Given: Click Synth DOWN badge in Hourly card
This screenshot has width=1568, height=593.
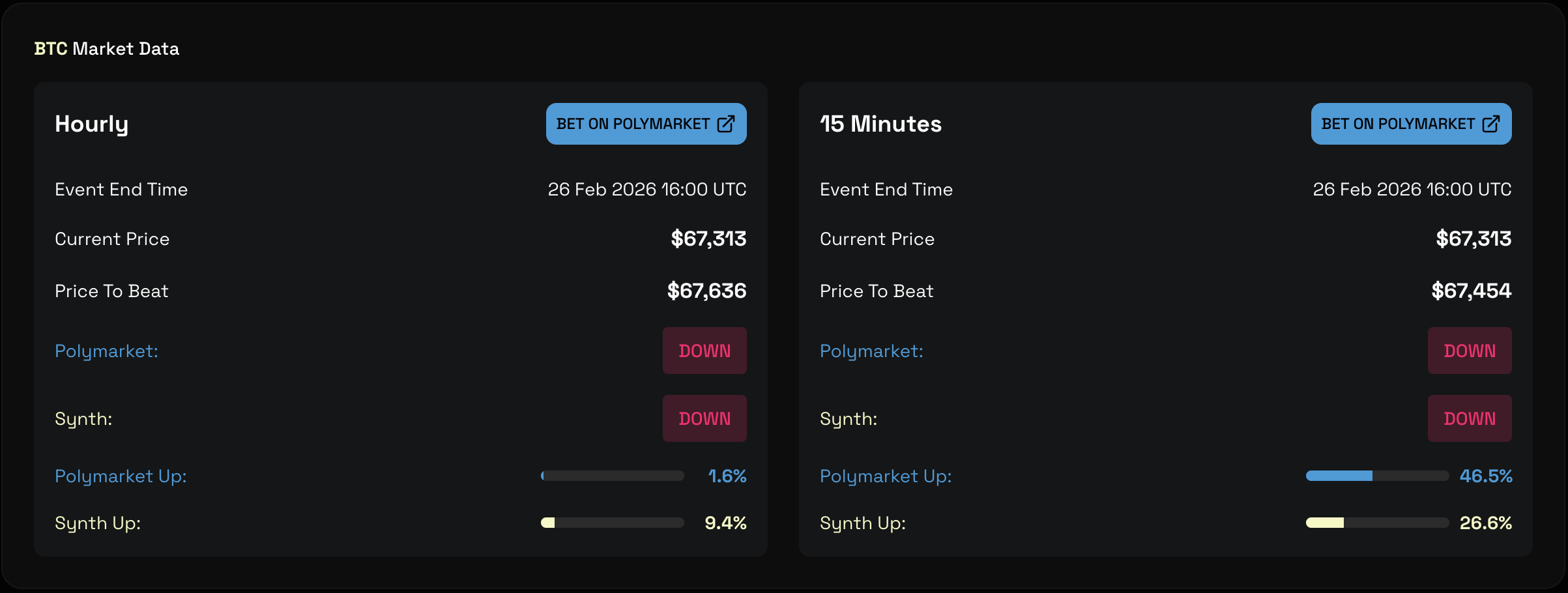Looking at the screenshot, I should point(704,418).
